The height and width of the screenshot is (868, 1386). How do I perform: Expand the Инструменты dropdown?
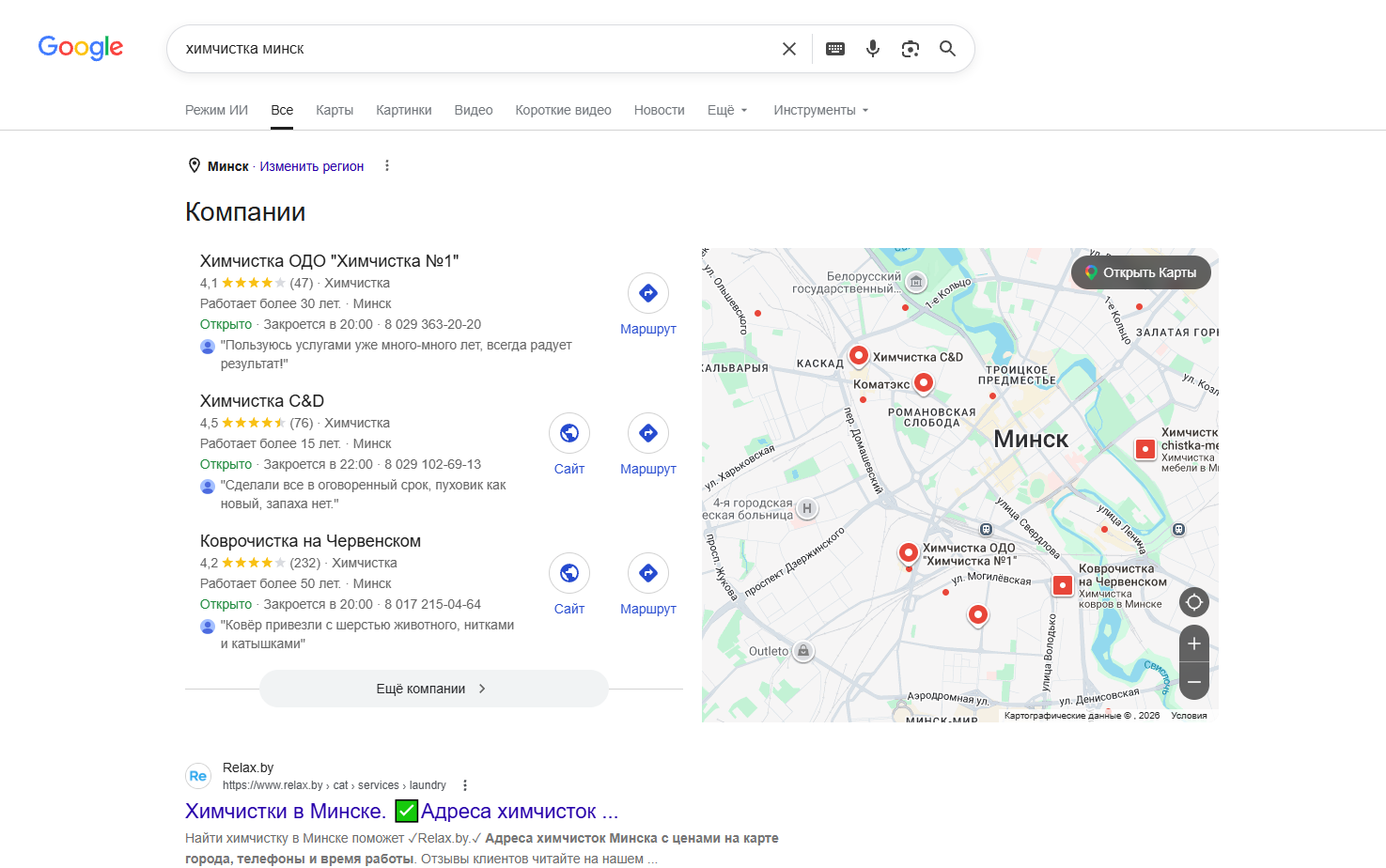[x=820, y=110]
